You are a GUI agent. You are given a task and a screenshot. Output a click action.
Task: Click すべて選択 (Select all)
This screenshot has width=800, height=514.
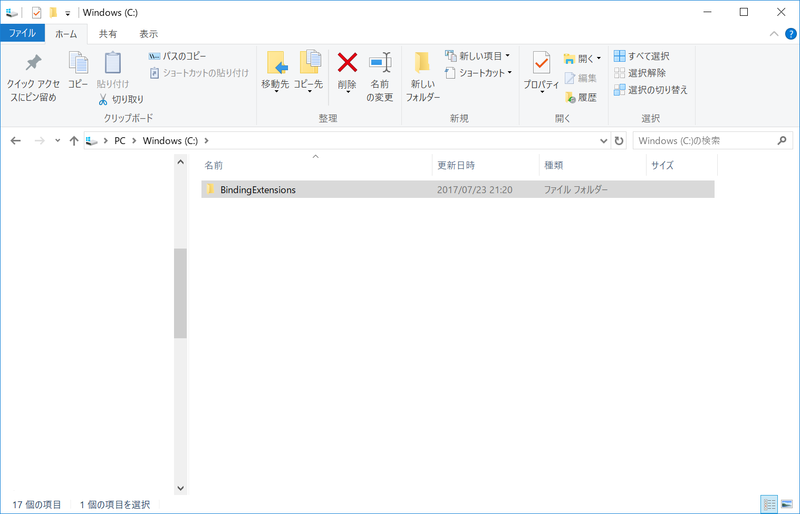[x=642, y=56]
